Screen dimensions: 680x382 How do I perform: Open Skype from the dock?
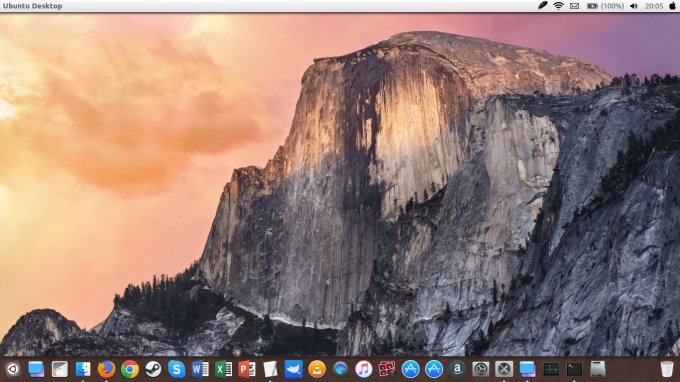pos(177,369)
